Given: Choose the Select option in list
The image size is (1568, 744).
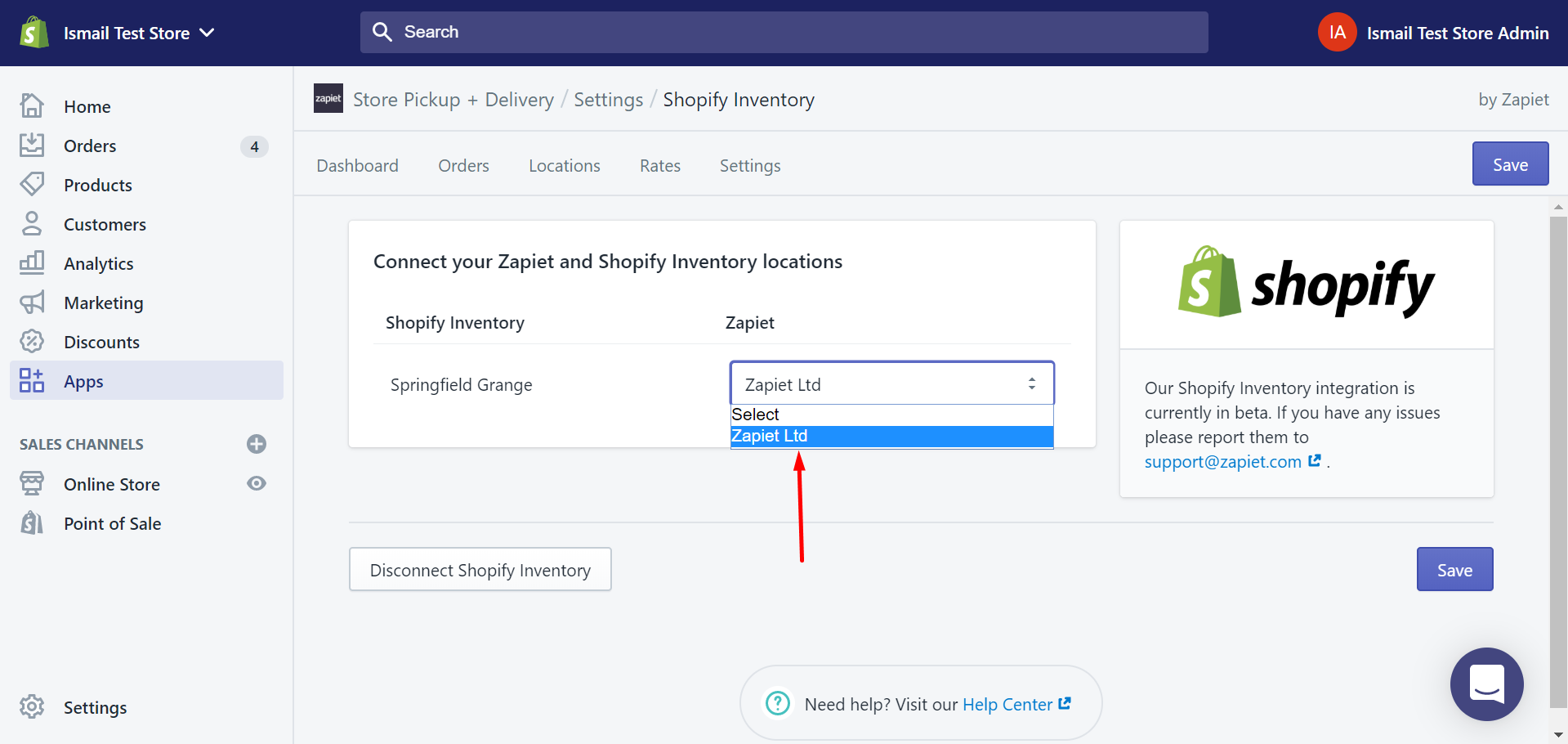Looking at the screenshot, I should [x=891, y=415].
